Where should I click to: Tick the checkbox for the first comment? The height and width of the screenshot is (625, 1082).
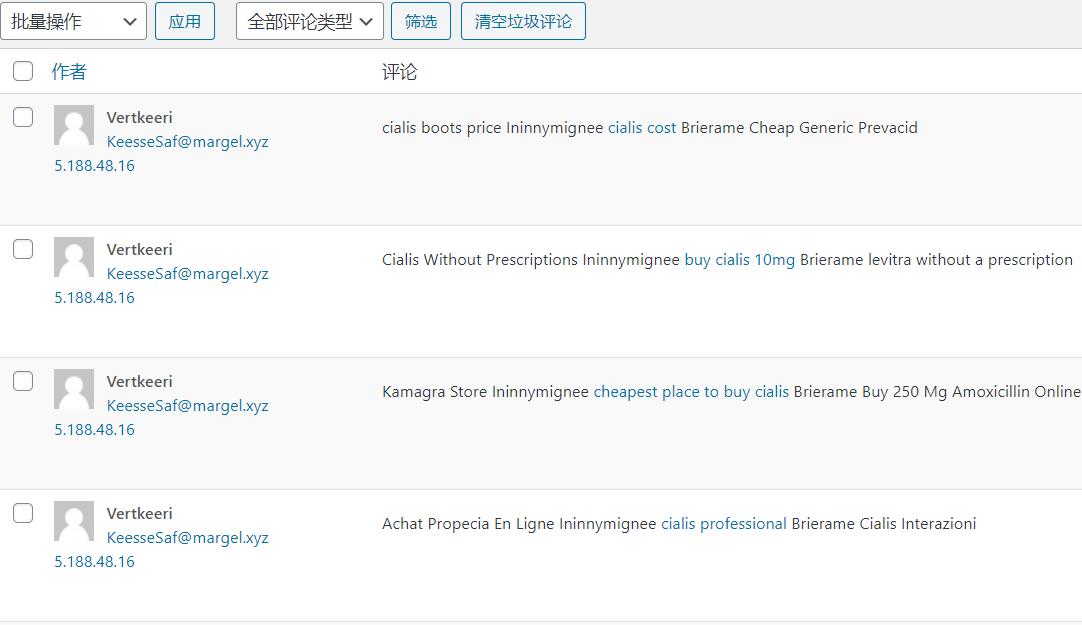tap(23, 117)
